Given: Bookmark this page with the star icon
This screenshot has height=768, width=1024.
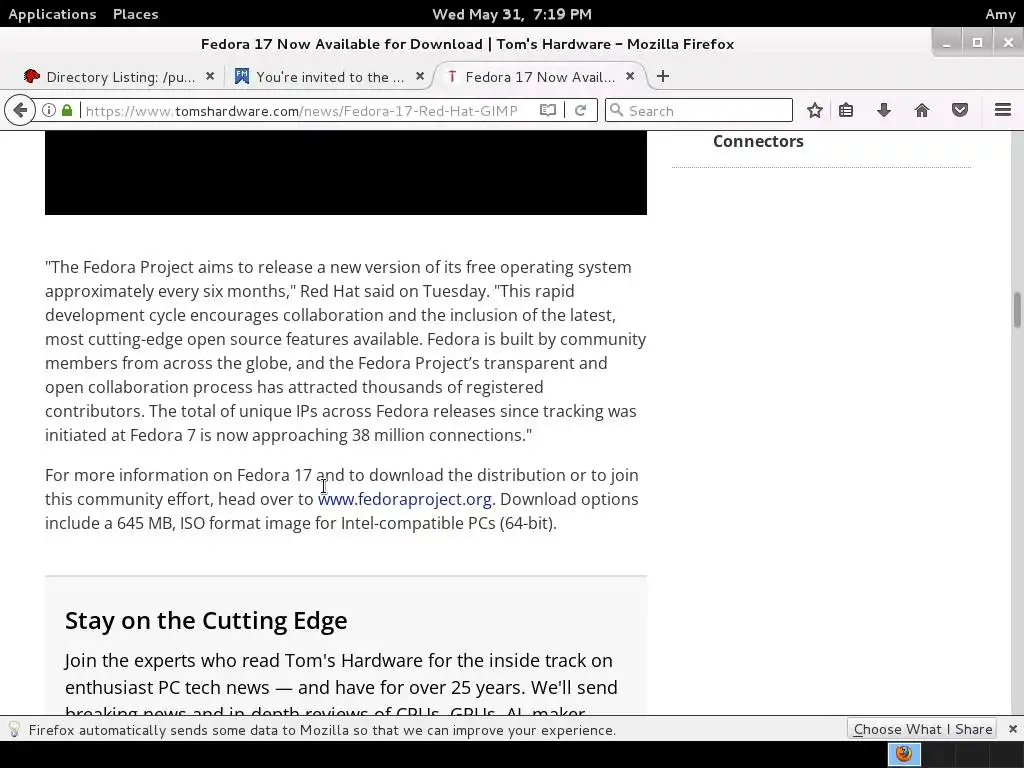Looking at the screenshot, I should (x=814, y=110).
